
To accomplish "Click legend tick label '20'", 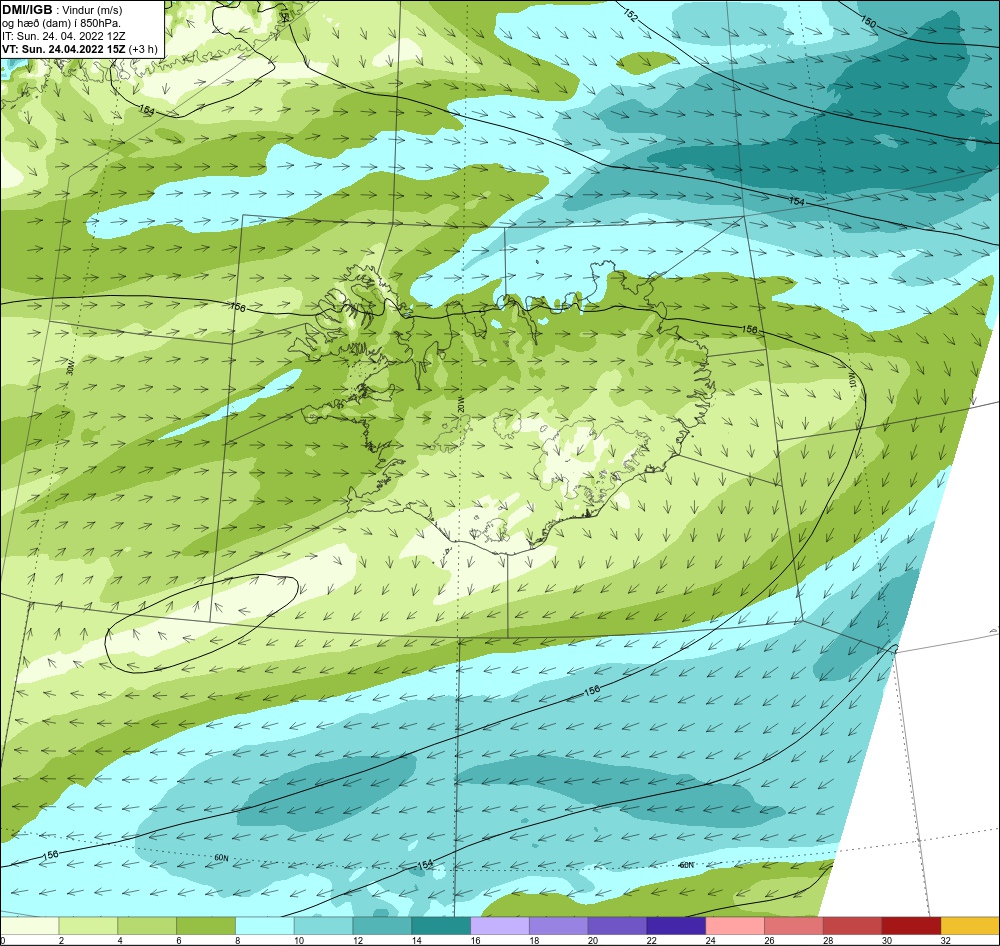I will pos(592,940).
